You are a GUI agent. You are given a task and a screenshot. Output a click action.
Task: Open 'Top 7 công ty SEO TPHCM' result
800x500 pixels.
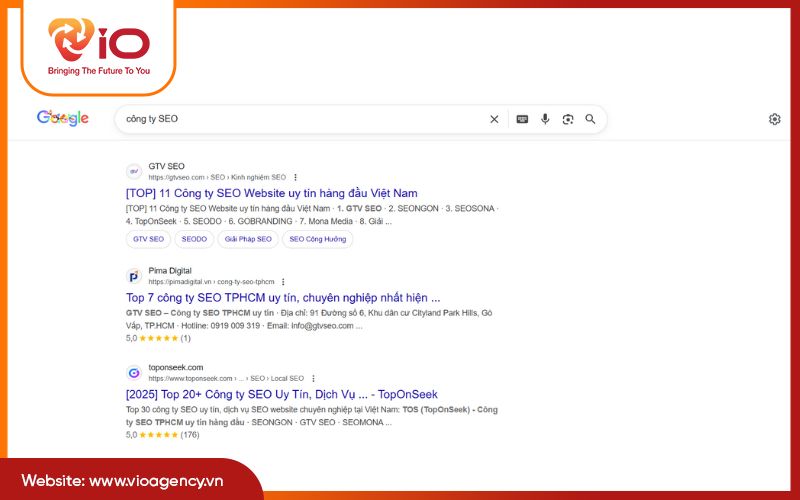(283, 297)
